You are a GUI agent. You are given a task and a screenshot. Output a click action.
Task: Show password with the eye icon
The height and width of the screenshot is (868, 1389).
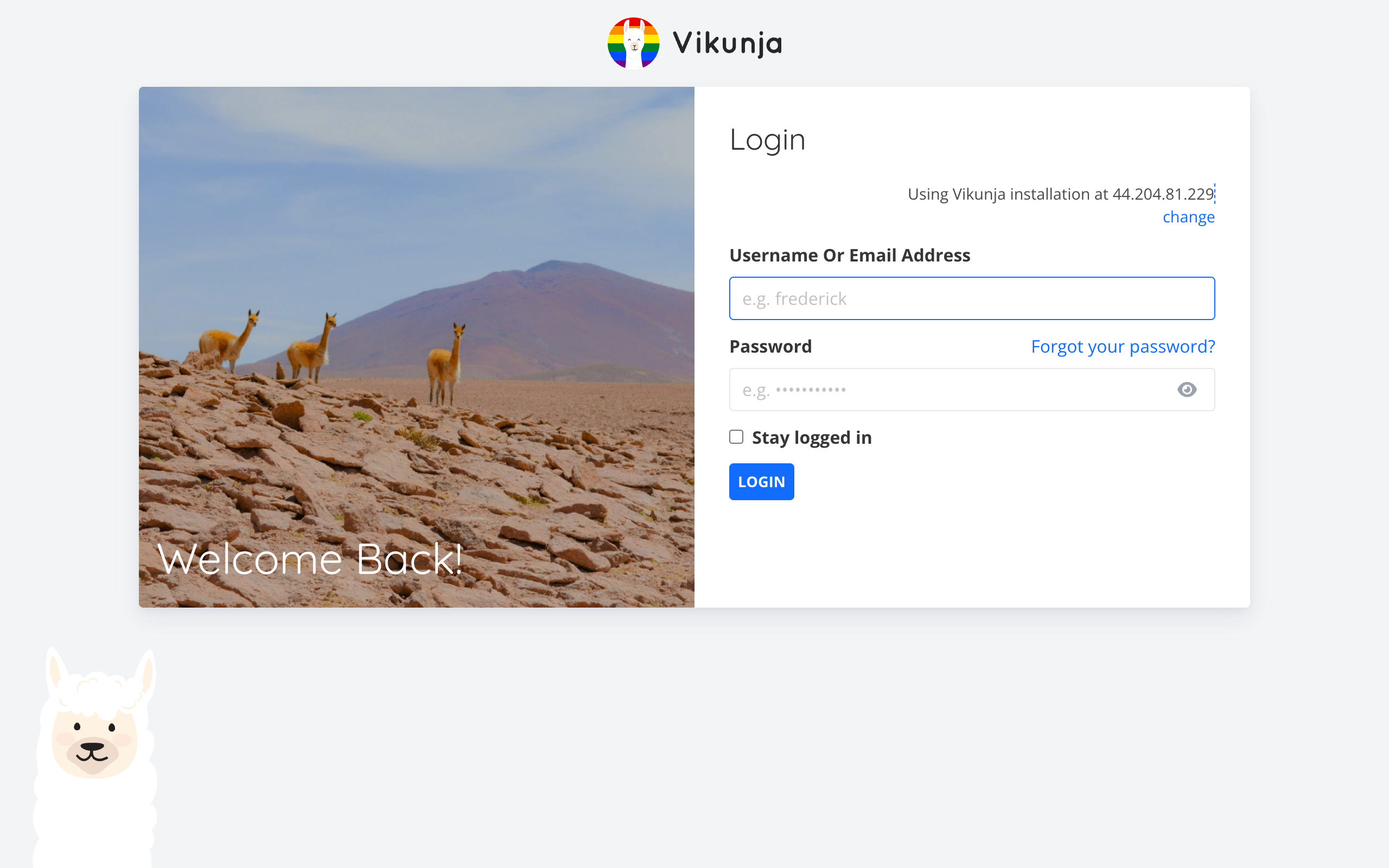tap(1187, 390)
